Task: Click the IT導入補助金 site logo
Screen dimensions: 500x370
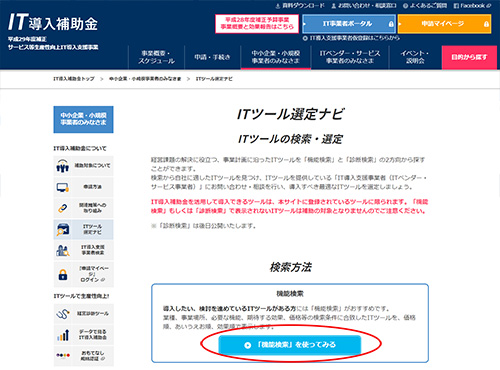Action: point(53,22)
